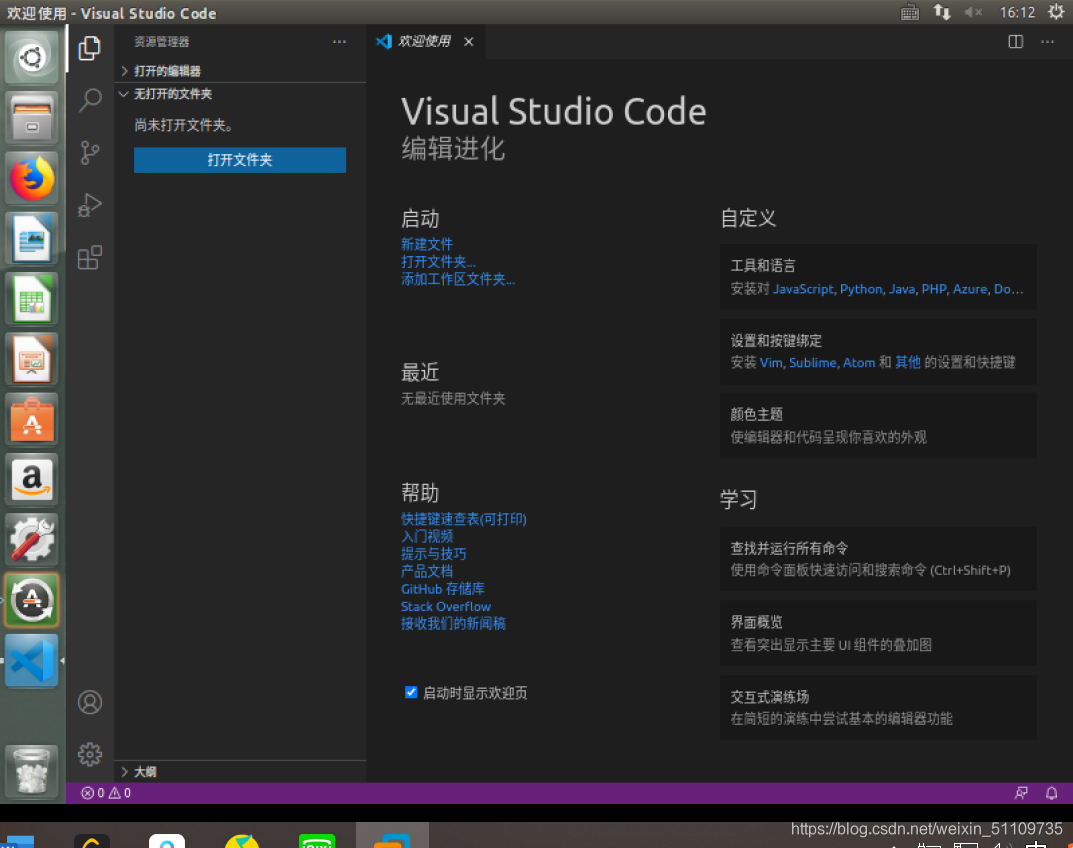Open the system menu gear in top panel
The height and width of the screenshot is (848, 1073).
[x=1055, y=12]
